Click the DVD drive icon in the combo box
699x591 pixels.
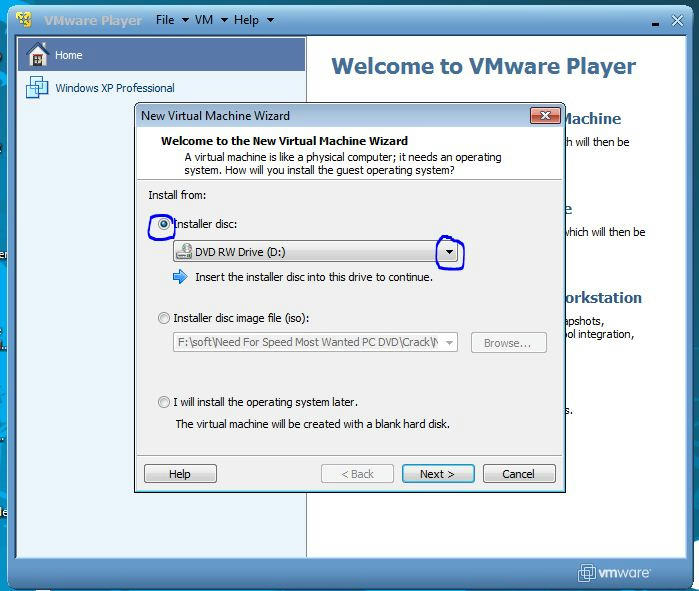click(184, 252)
